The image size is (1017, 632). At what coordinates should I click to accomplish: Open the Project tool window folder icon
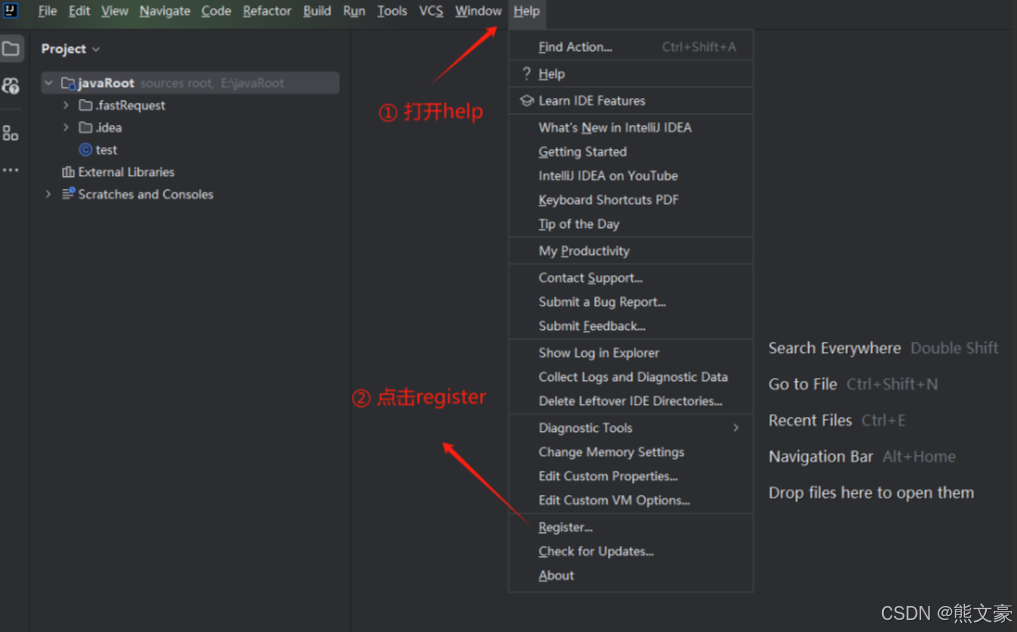pos(11,49)
